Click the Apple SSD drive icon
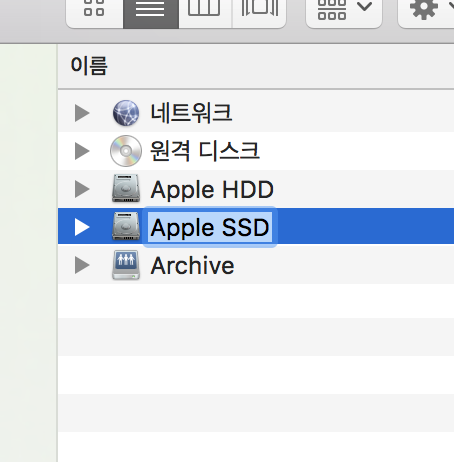The image size is (454, 462). 126,226
